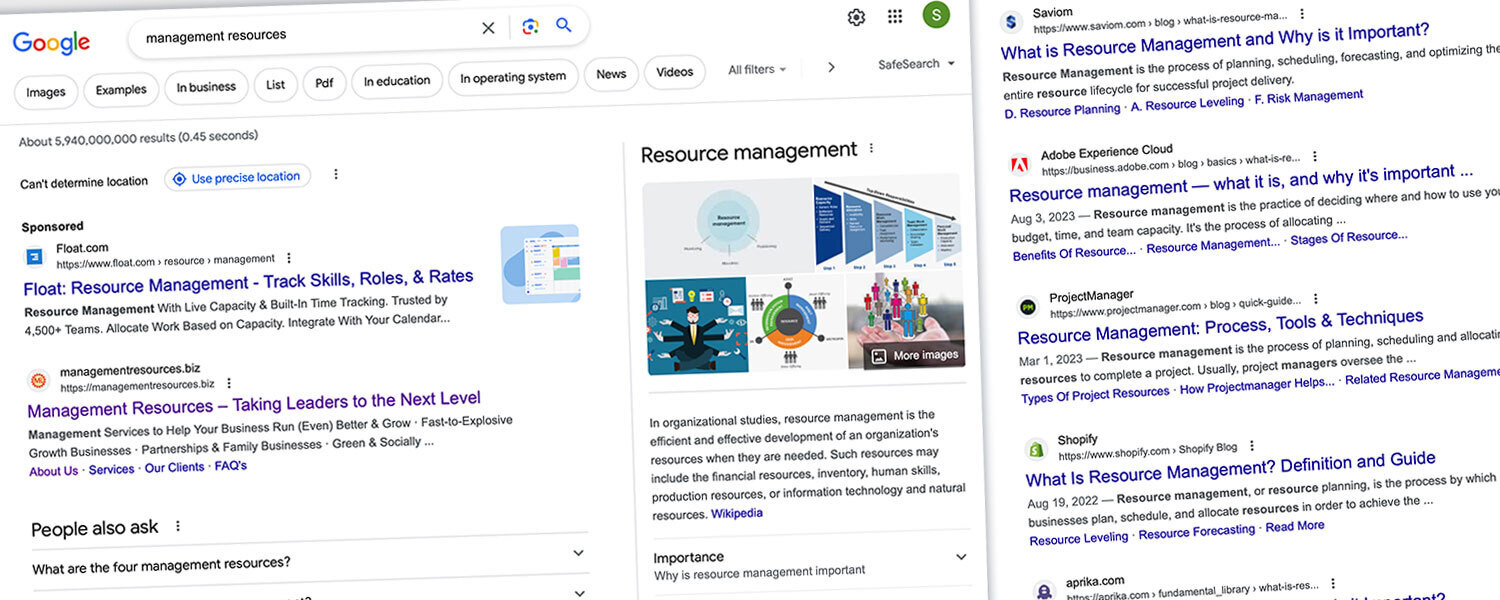
Task: Select the Pdf filter chip
Action: 324,83
